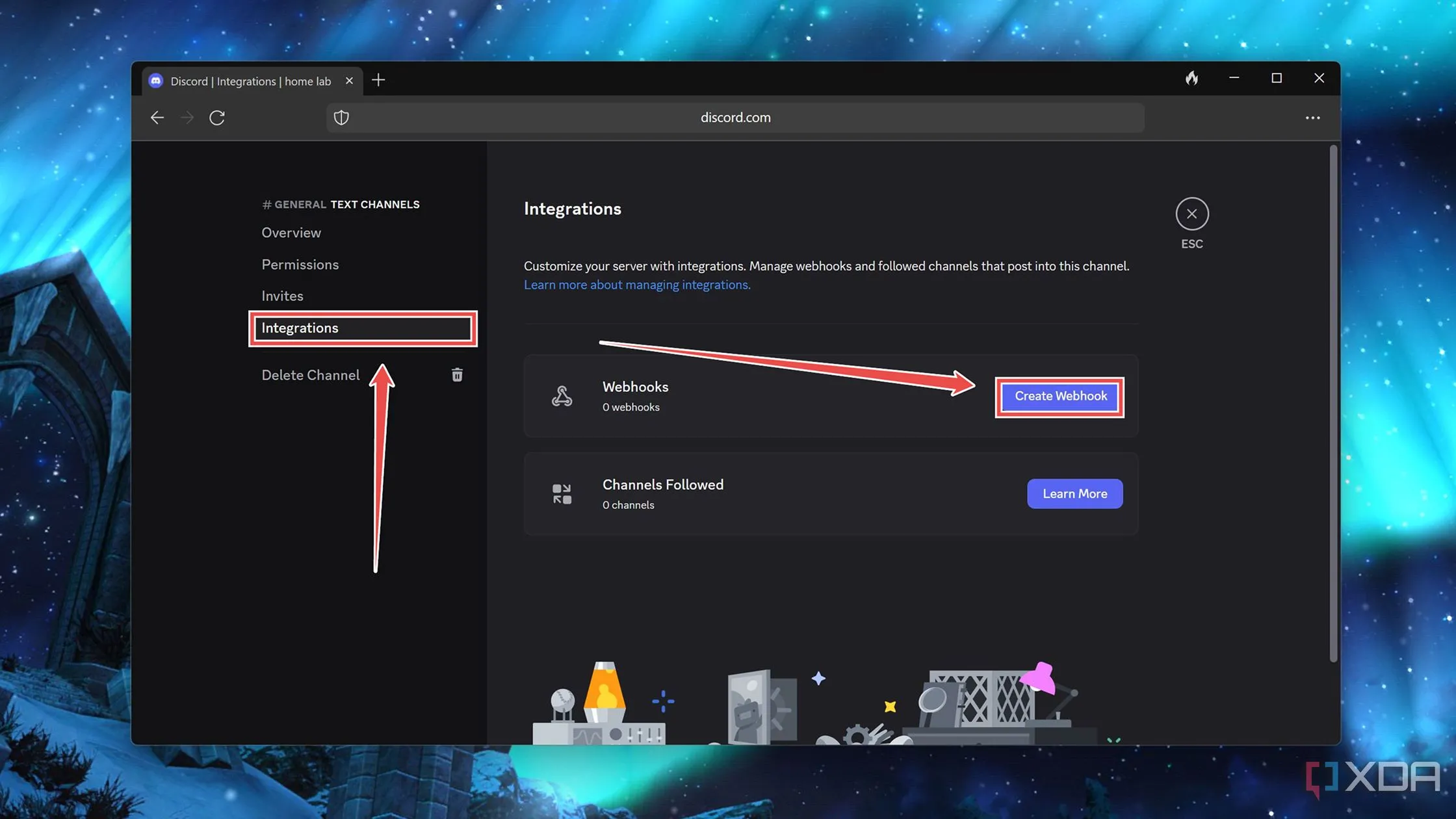Click the Webhooks icon
1456x819 pixels.
pos(562,396)
